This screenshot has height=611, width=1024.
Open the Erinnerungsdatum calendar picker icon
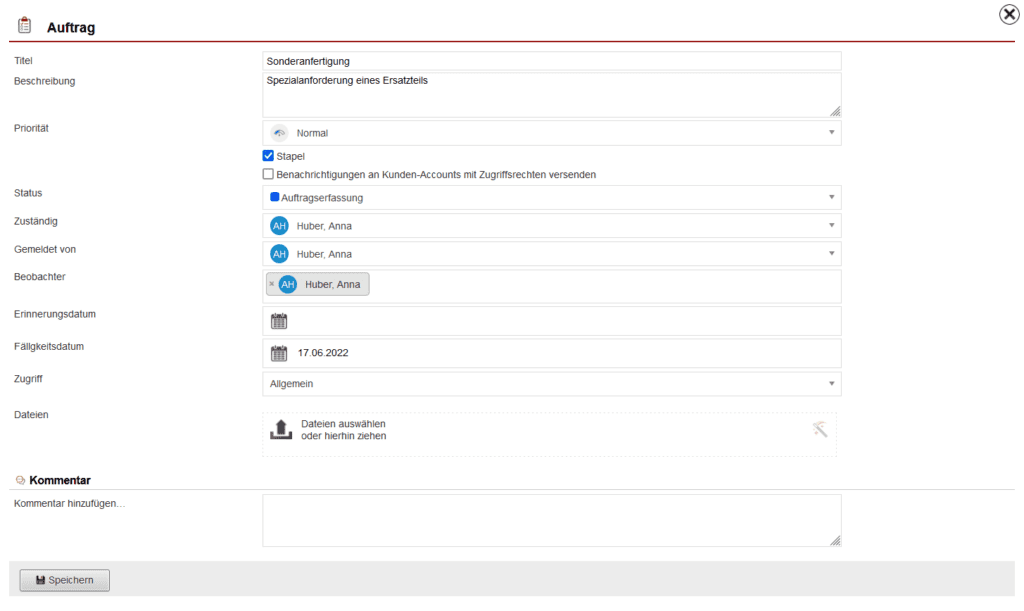tap(279, 320)
